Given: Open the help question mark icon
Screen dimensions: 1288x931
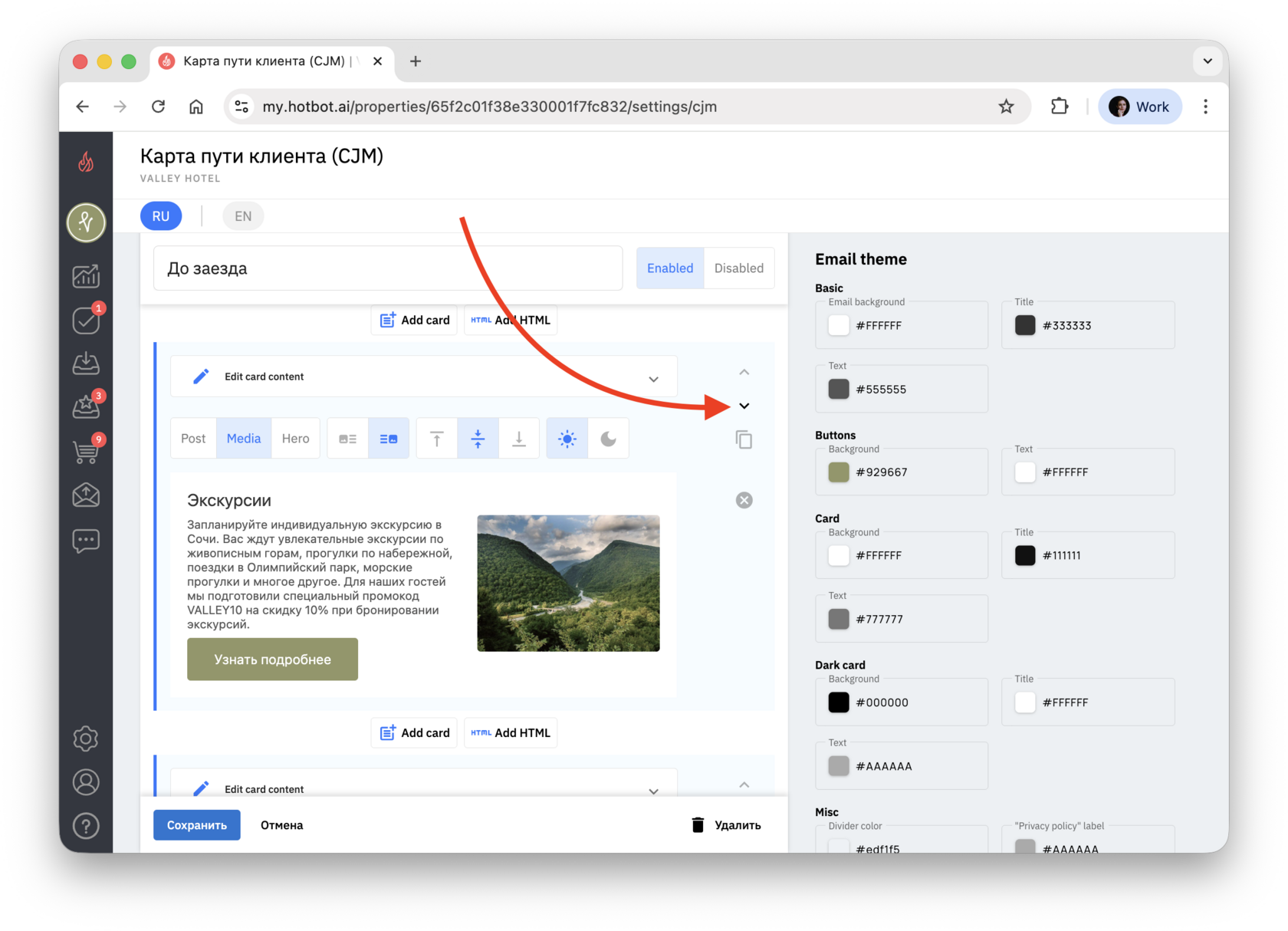Looking at the screenshot, I should [86, 826].
